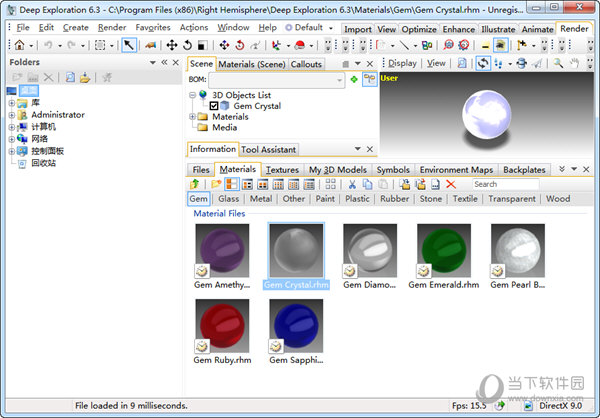Collapse the 3D Objects List node
This screenshot has height=418, width=600.
(x=192, y=95)
